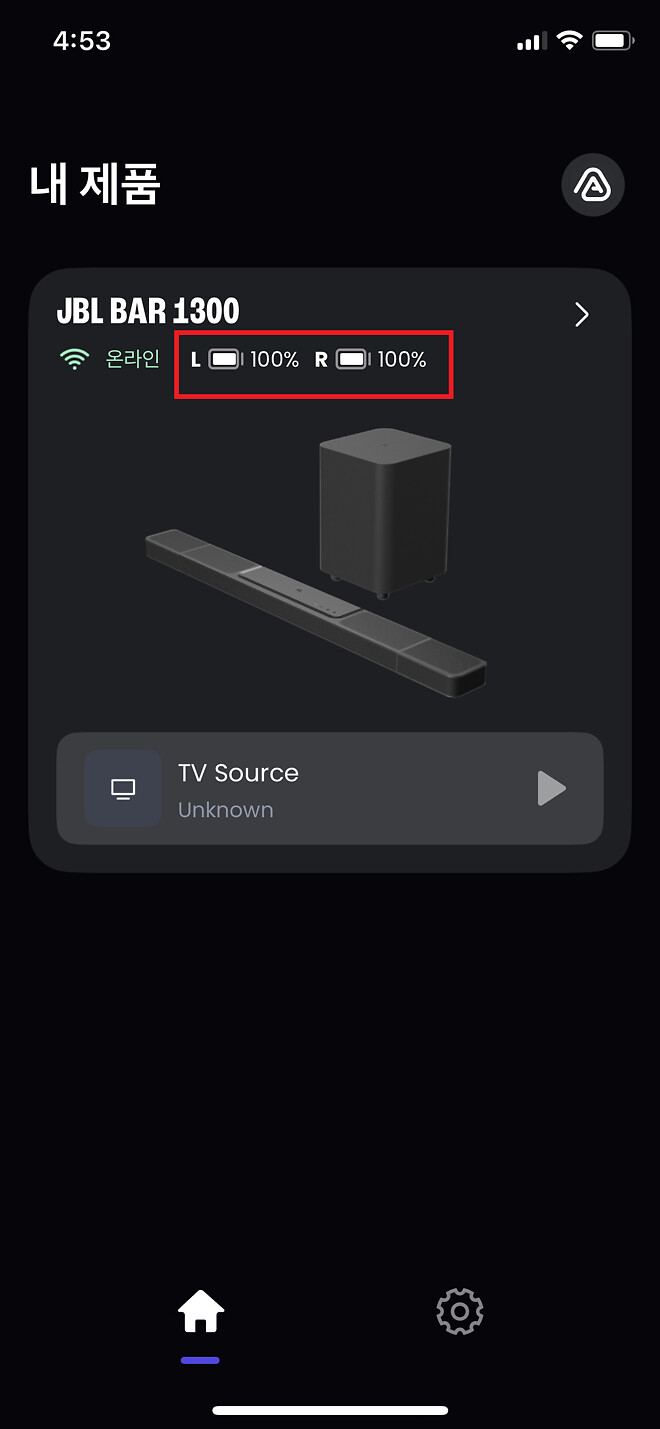Tap the status bar Wi-Fi icon

pyautogui.click(x=570, y=41)
